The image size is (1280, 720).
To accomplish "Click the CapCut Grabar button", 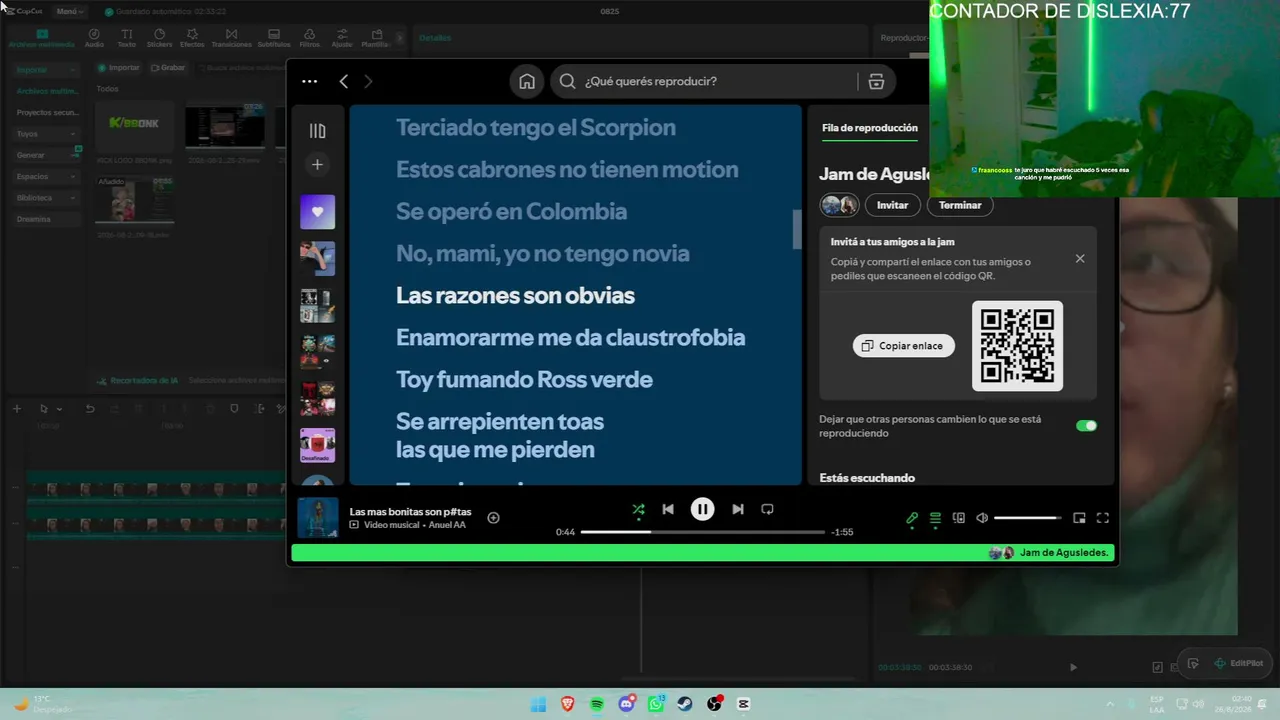I will (168, 68).
